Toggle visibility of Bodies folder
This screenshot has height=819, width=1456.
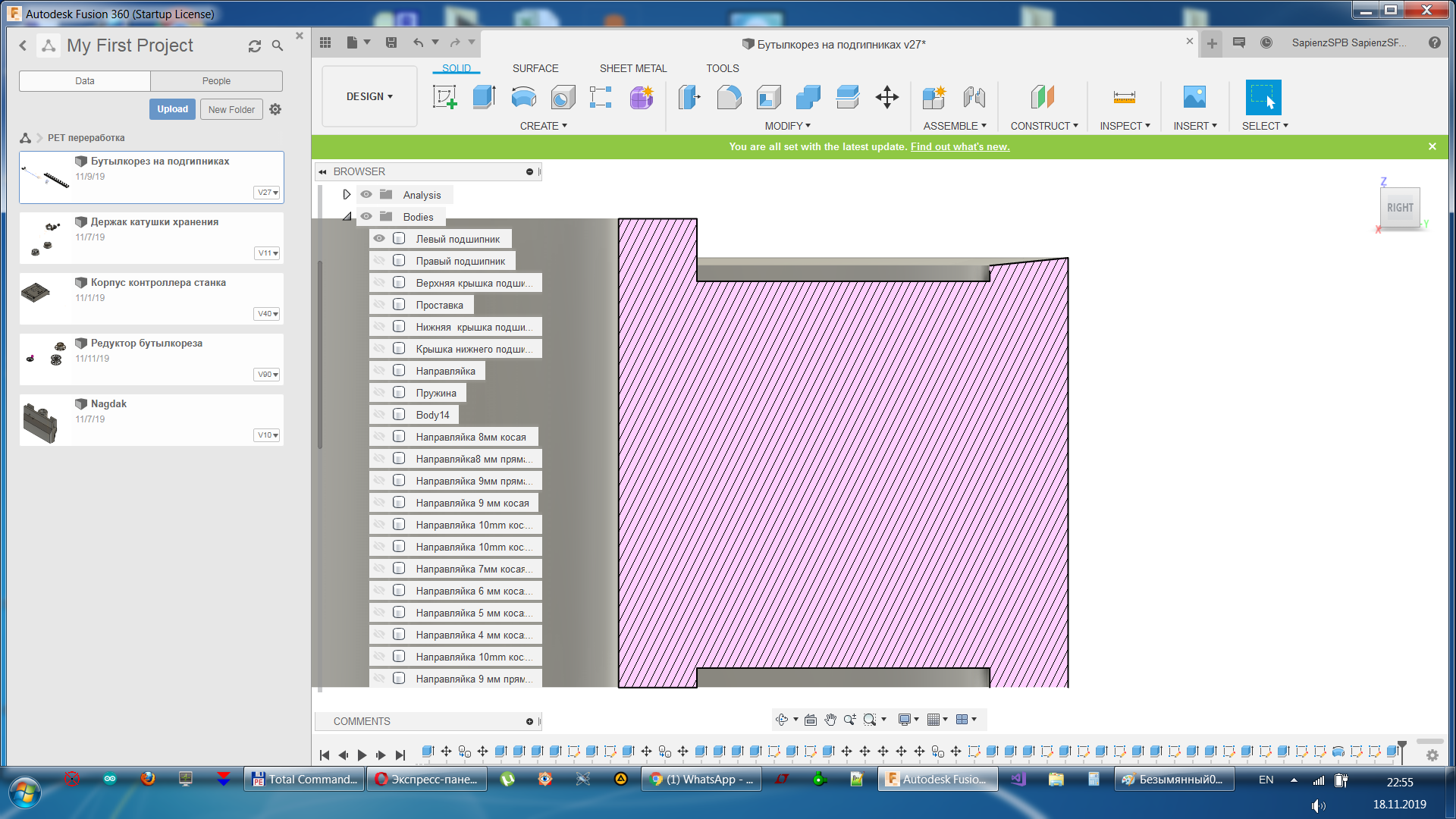pos(366,217)
